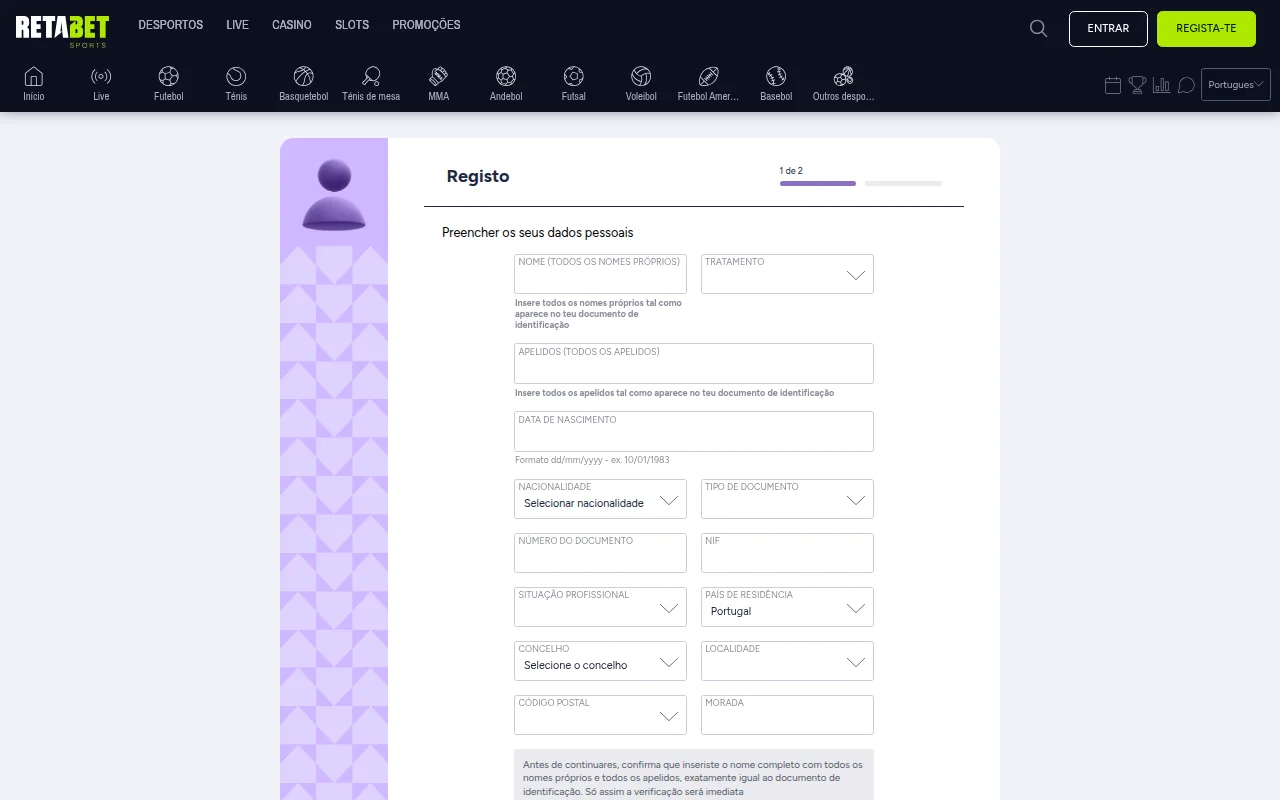Click the Retabet Sports logo
This screenshot has width=1280, height=800.
62,30
